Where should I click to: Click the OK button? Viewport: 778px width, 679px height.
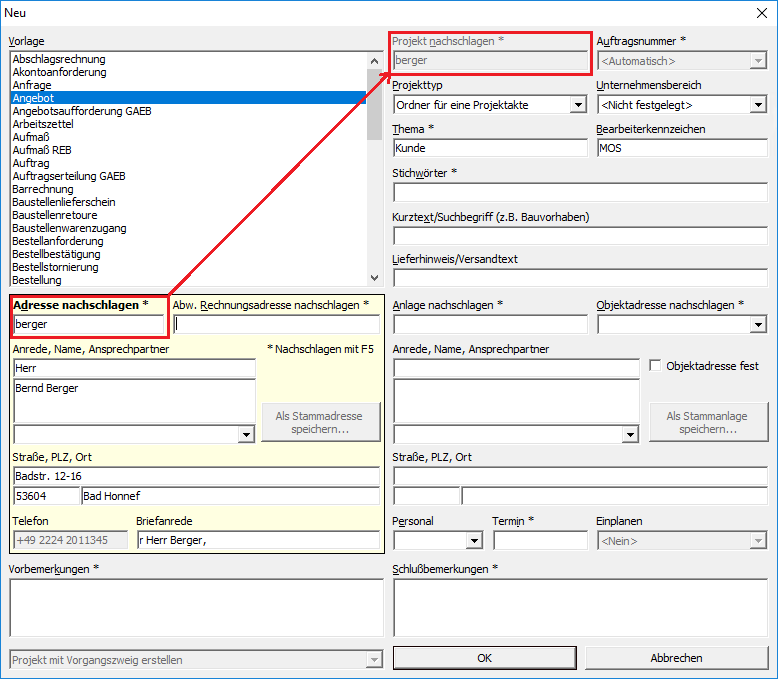click(x=484, y=658)
